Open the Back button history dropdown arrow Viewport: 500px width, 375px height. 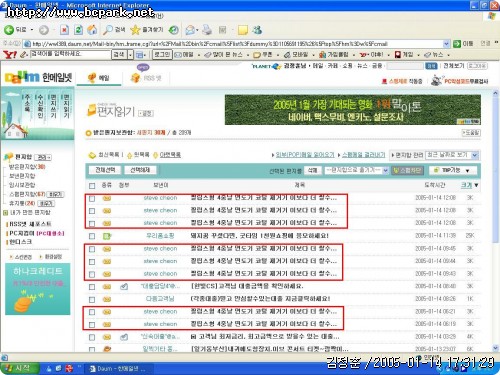click(32, 30)
